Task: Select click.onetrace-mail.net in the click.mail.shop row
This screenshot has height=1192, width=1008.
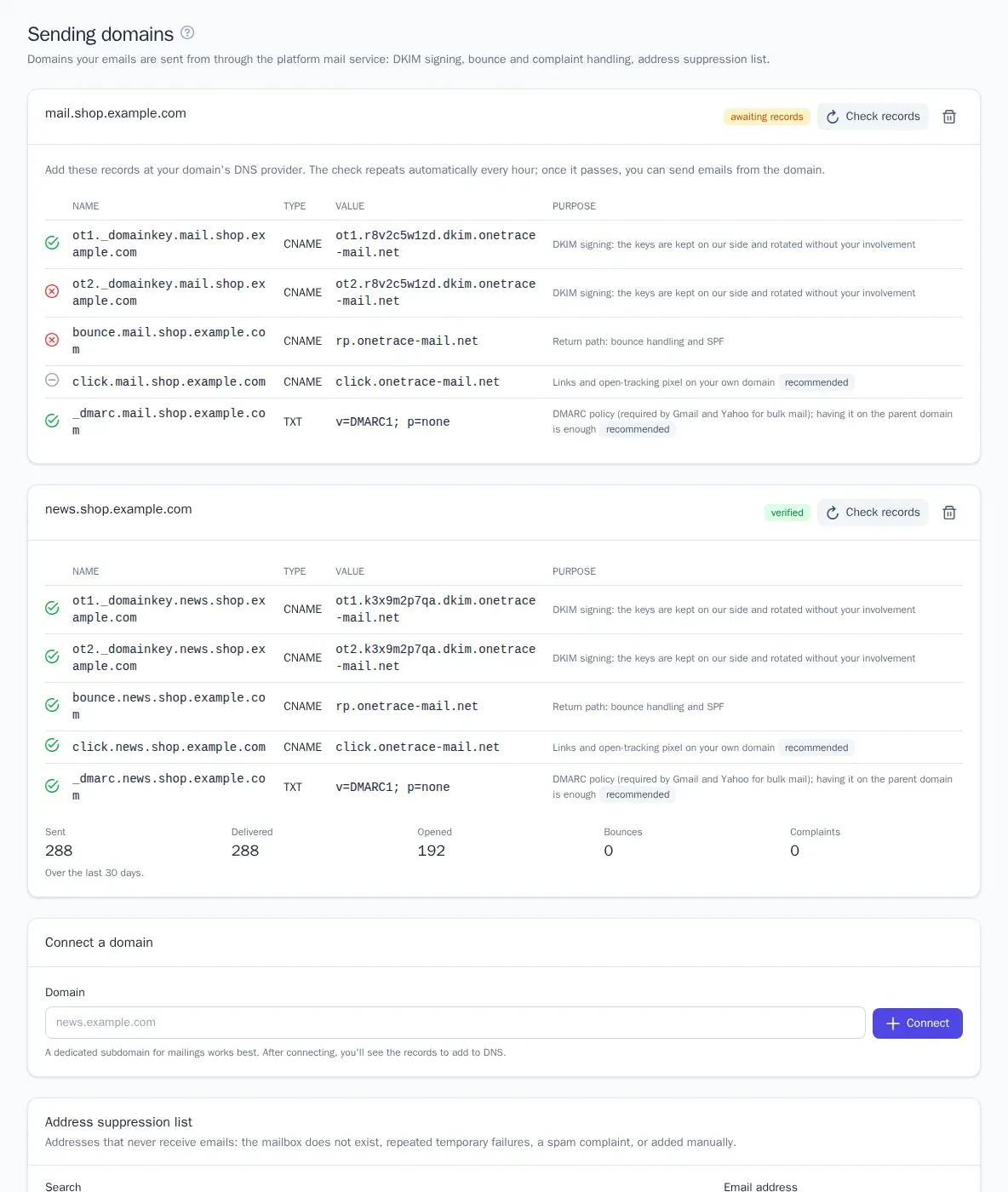Action: (417, 381)
